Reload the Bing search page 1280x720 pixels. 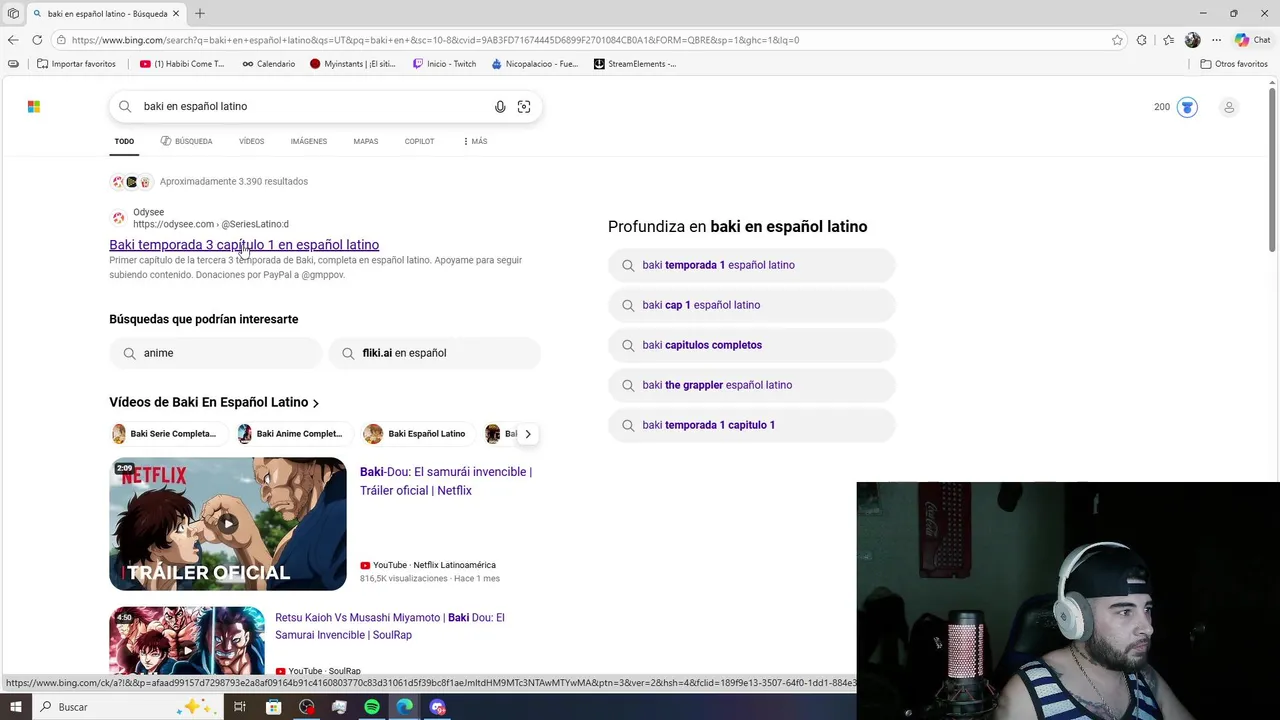click(37, 40)
